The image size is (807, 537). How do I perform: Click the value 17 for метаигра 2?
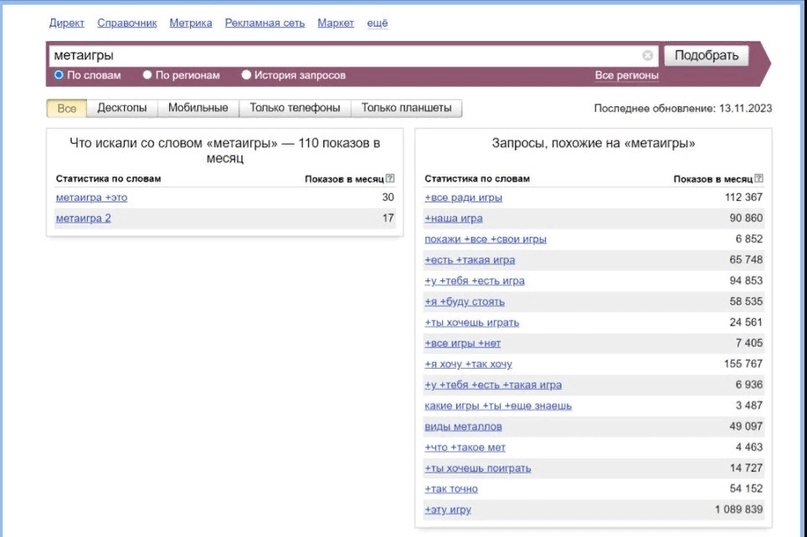pyautogui.click(x=388, y=218)
